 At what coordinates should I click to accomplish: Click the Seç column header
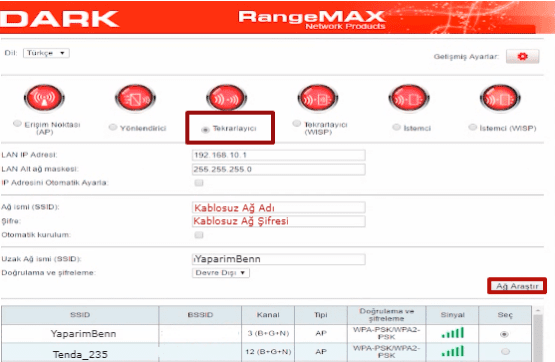pos(505,315)
